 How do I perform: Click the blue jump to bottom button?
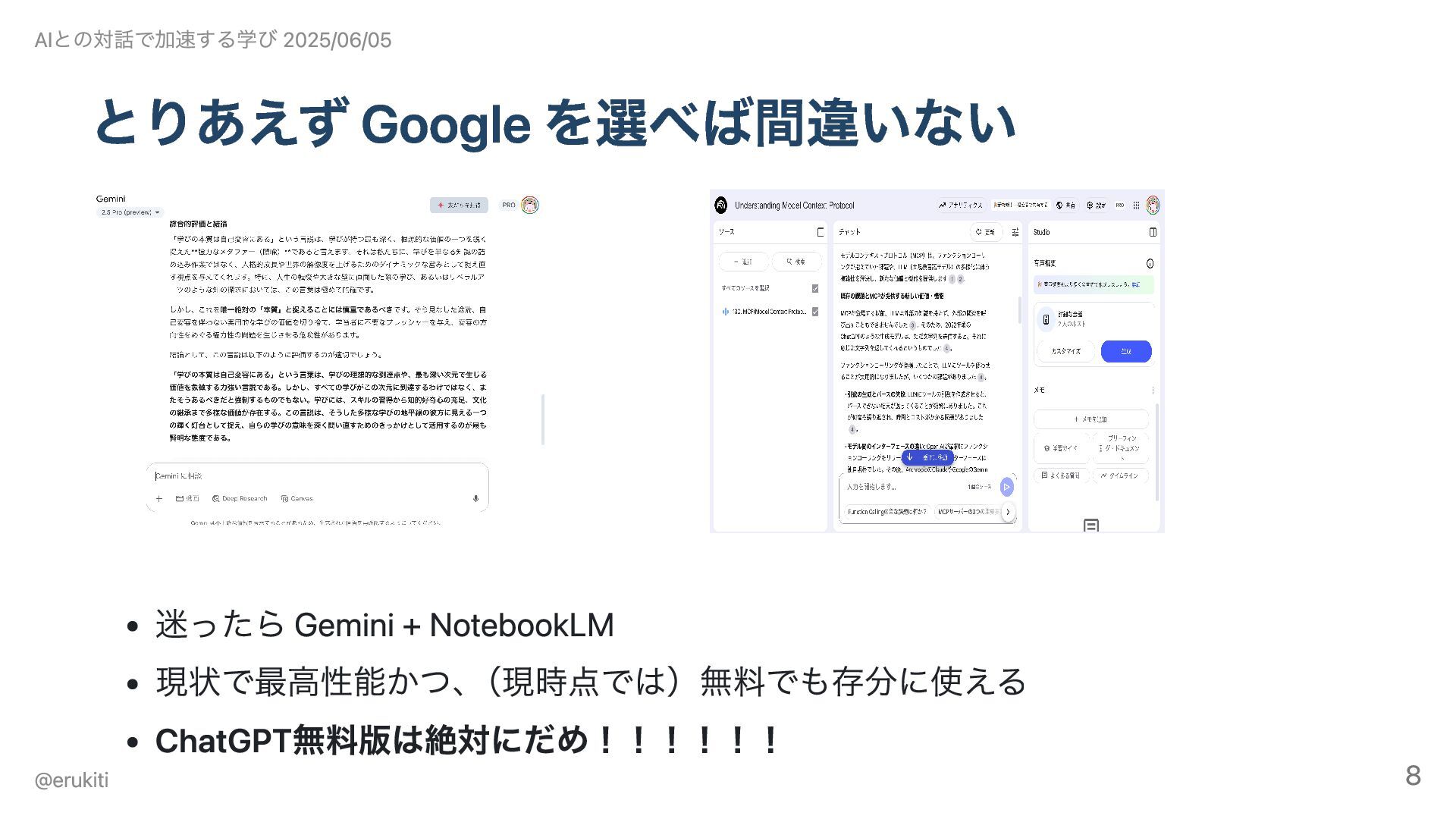(x=927, y=457)
